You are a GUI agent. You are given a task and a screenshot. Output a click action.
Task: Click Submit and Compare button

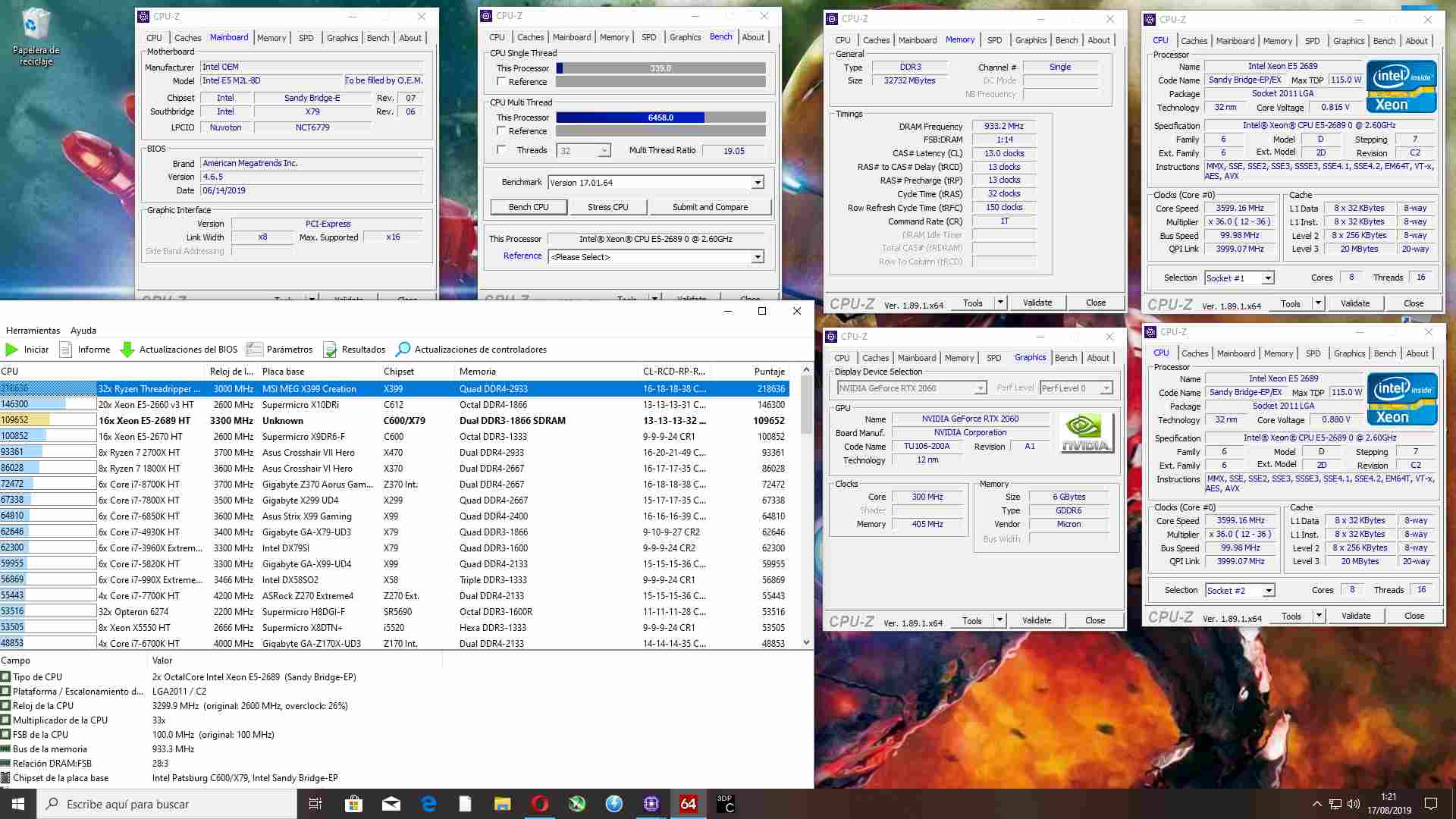[710, 207]
